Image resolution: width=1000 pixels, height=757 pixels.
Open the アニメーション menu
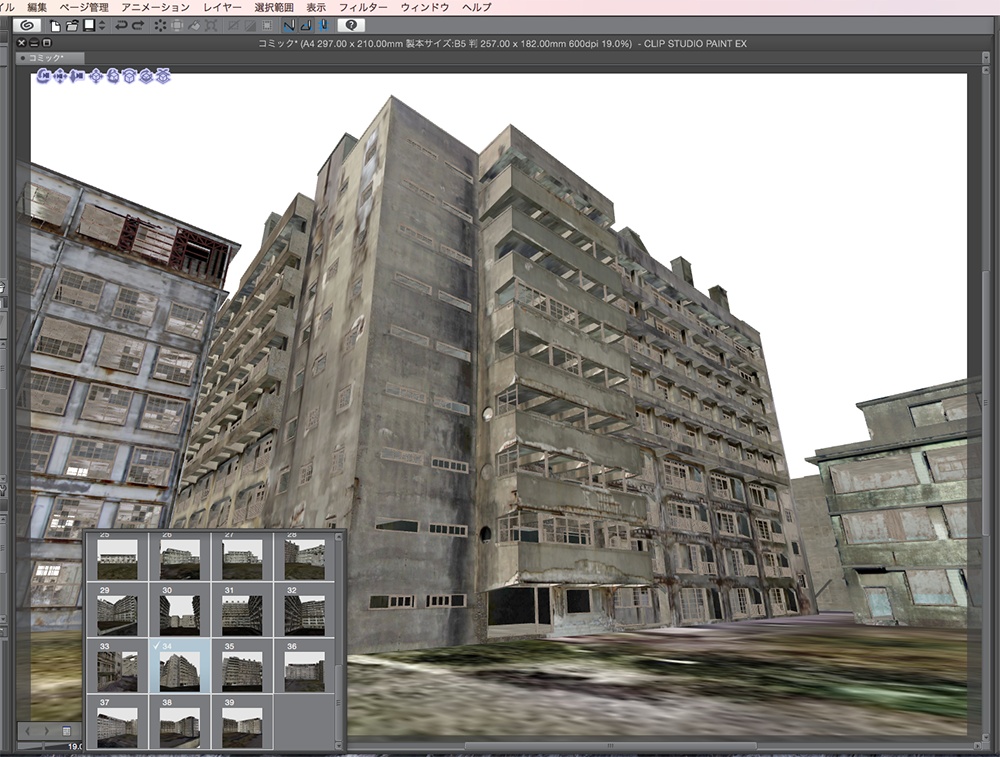click(156, 7)
